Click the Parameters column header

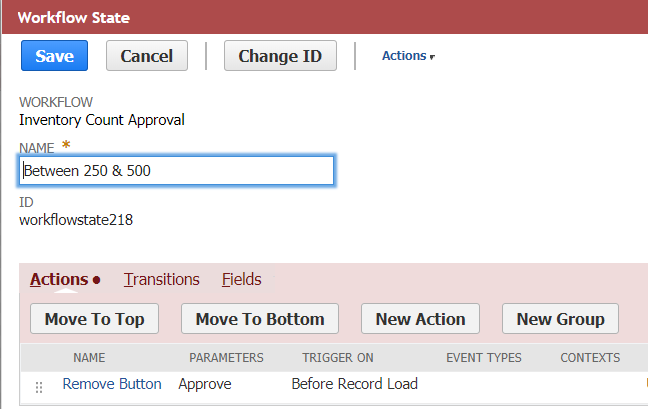[226, 357]
